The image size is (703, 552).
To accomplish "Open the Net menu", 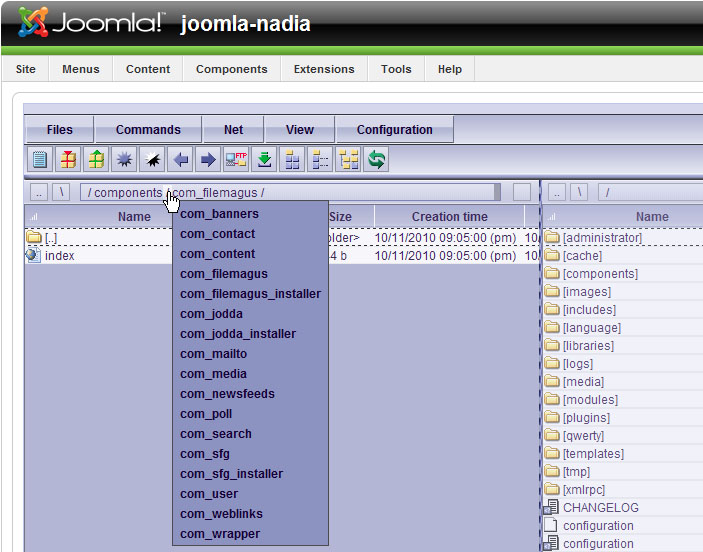I will [233, 130].
